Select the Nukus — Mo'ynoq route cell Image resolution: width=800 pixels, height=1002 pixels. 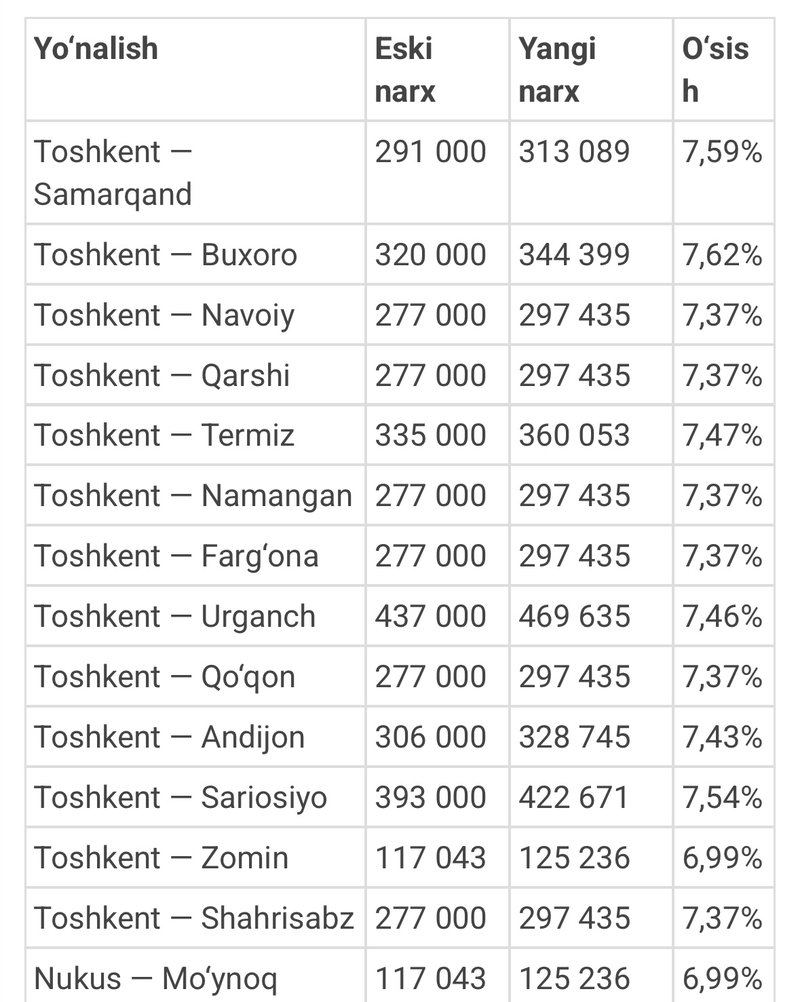pos(154,978)
